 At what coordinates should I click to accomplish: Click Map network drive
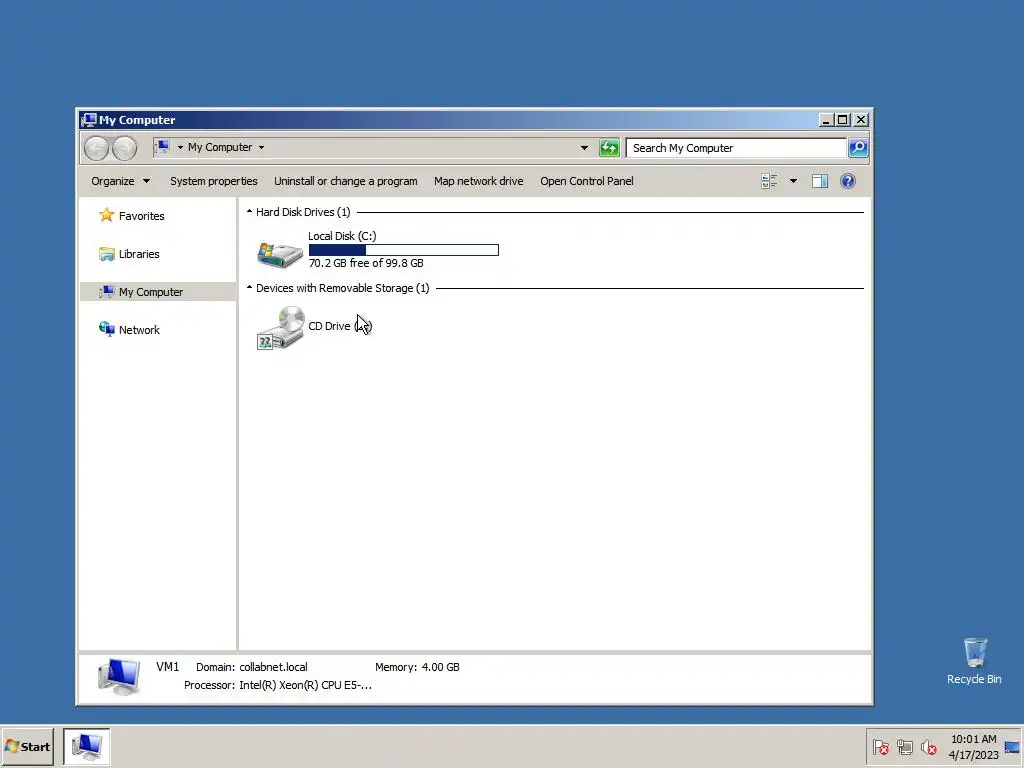pyautogui.click(x=479, y=181)
